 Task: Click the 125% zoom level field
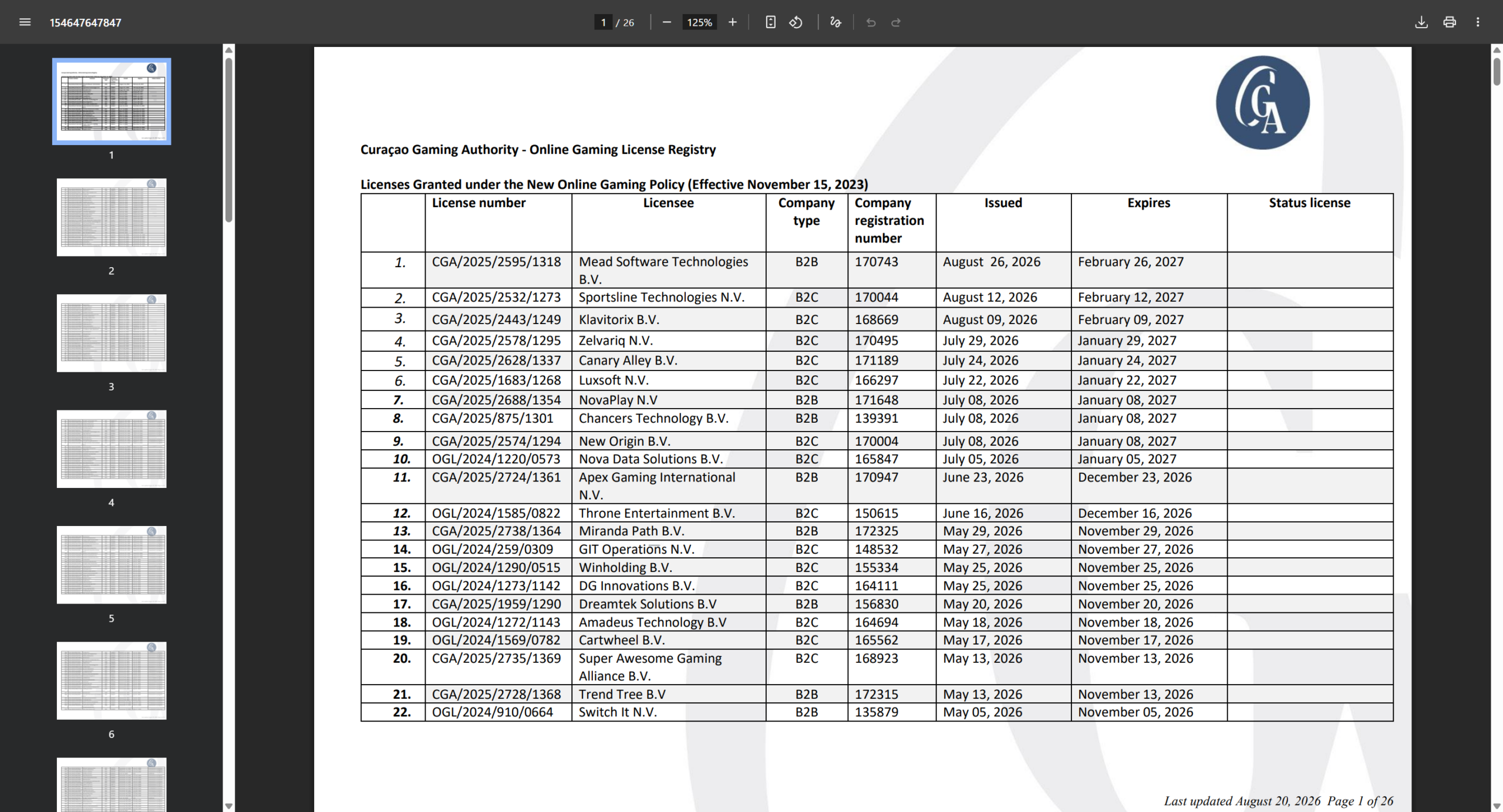pyautogui.click(x=699, y=22)
